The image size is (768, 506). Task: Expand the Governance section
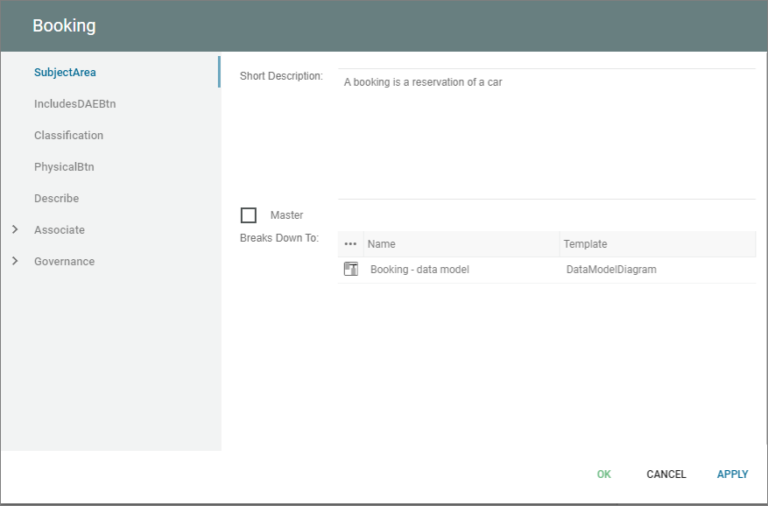(x=15, y=262)
